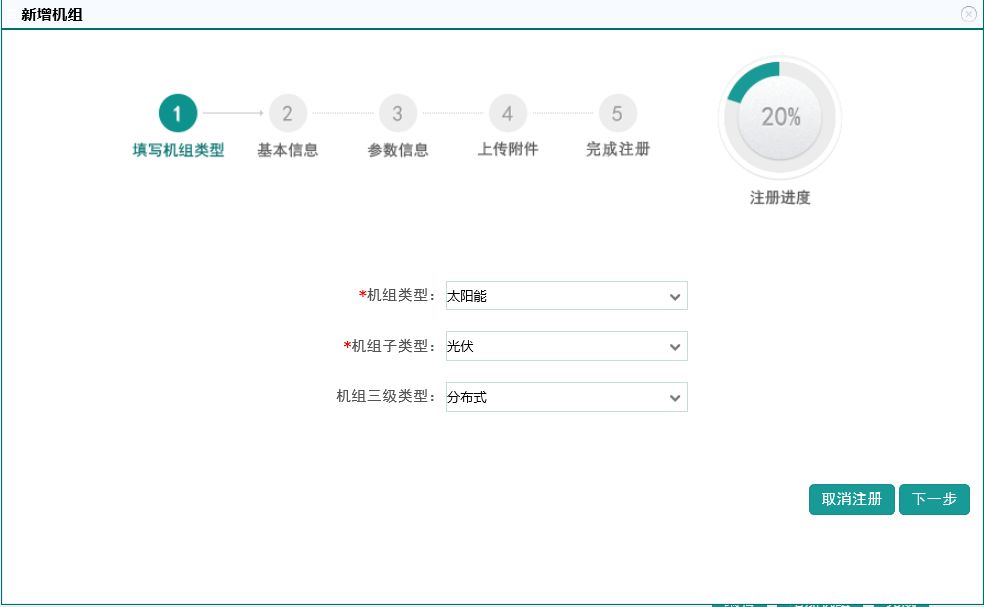Select the 填写机组类型 step label
The height and width of the screenshot is (607, 984).
(178, 150)
